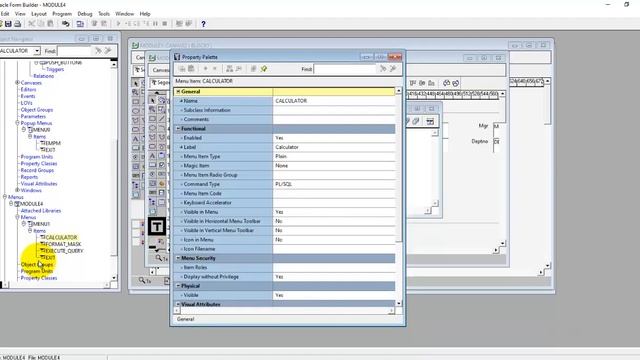Open the Debug menu
This screenshot has width=640, height=360.
tap(84, 13)
